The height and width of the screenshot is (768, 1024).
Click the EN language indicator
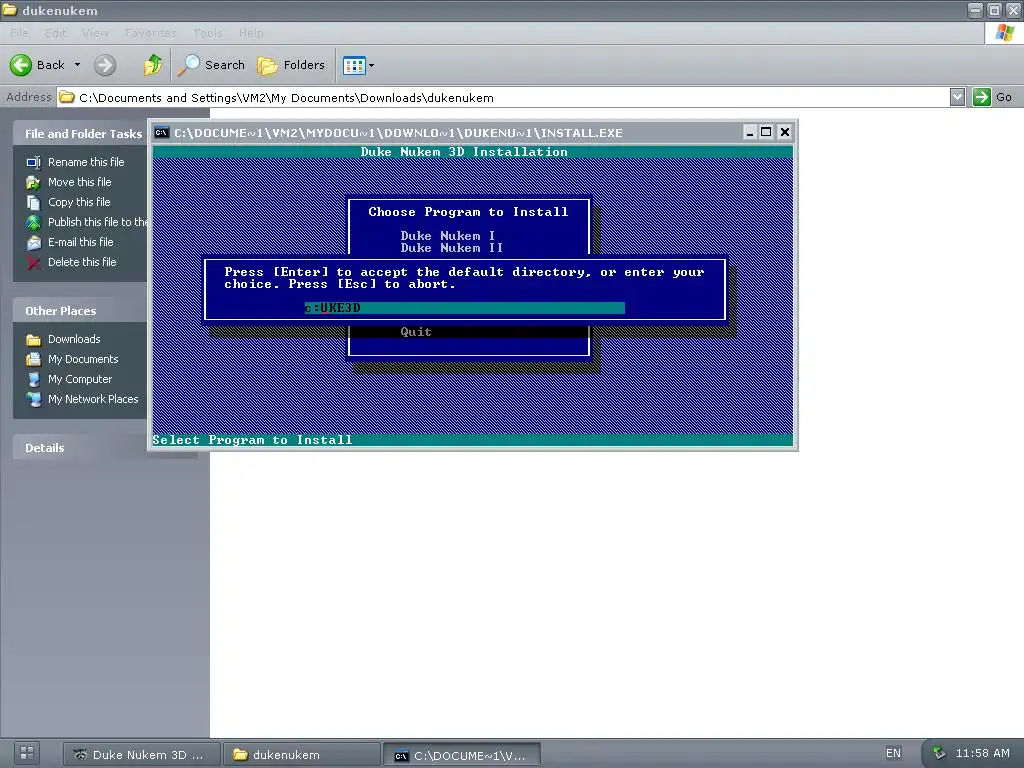tap(893, 753)
